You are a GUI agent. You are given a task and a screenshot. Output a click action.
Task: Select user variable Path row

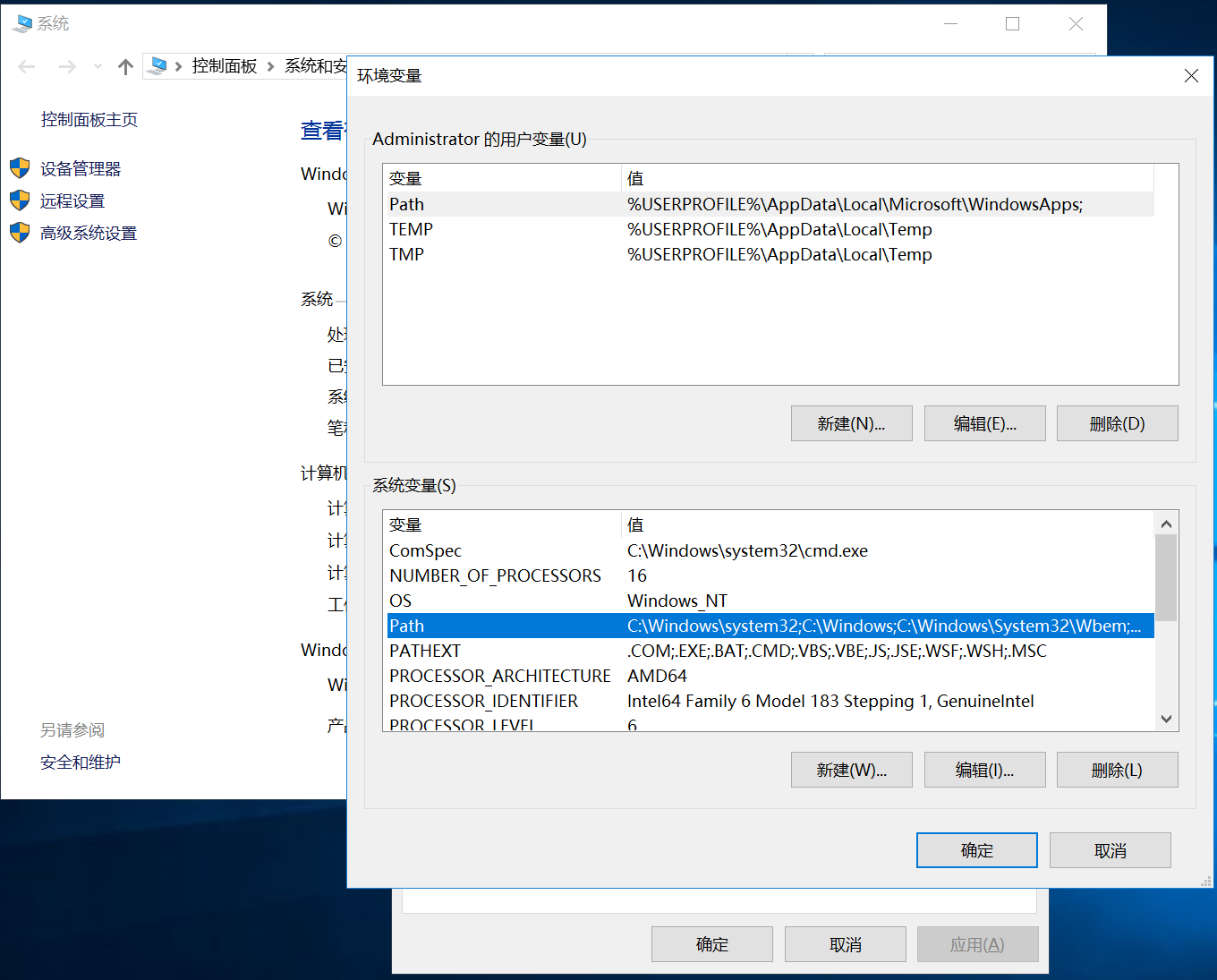770,204
